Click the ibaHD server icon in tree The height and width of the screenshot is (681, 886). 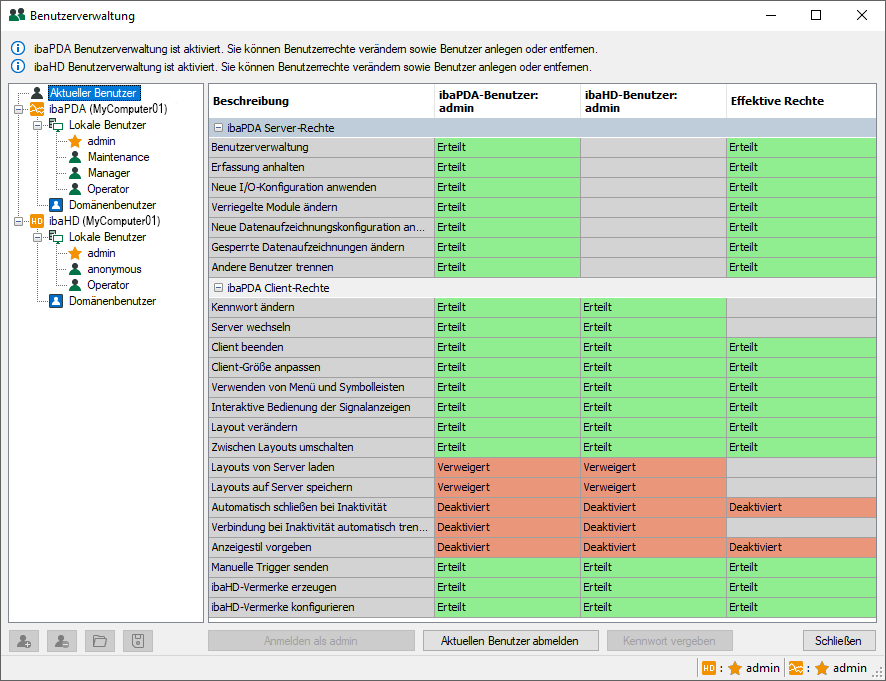coord(37,221)
